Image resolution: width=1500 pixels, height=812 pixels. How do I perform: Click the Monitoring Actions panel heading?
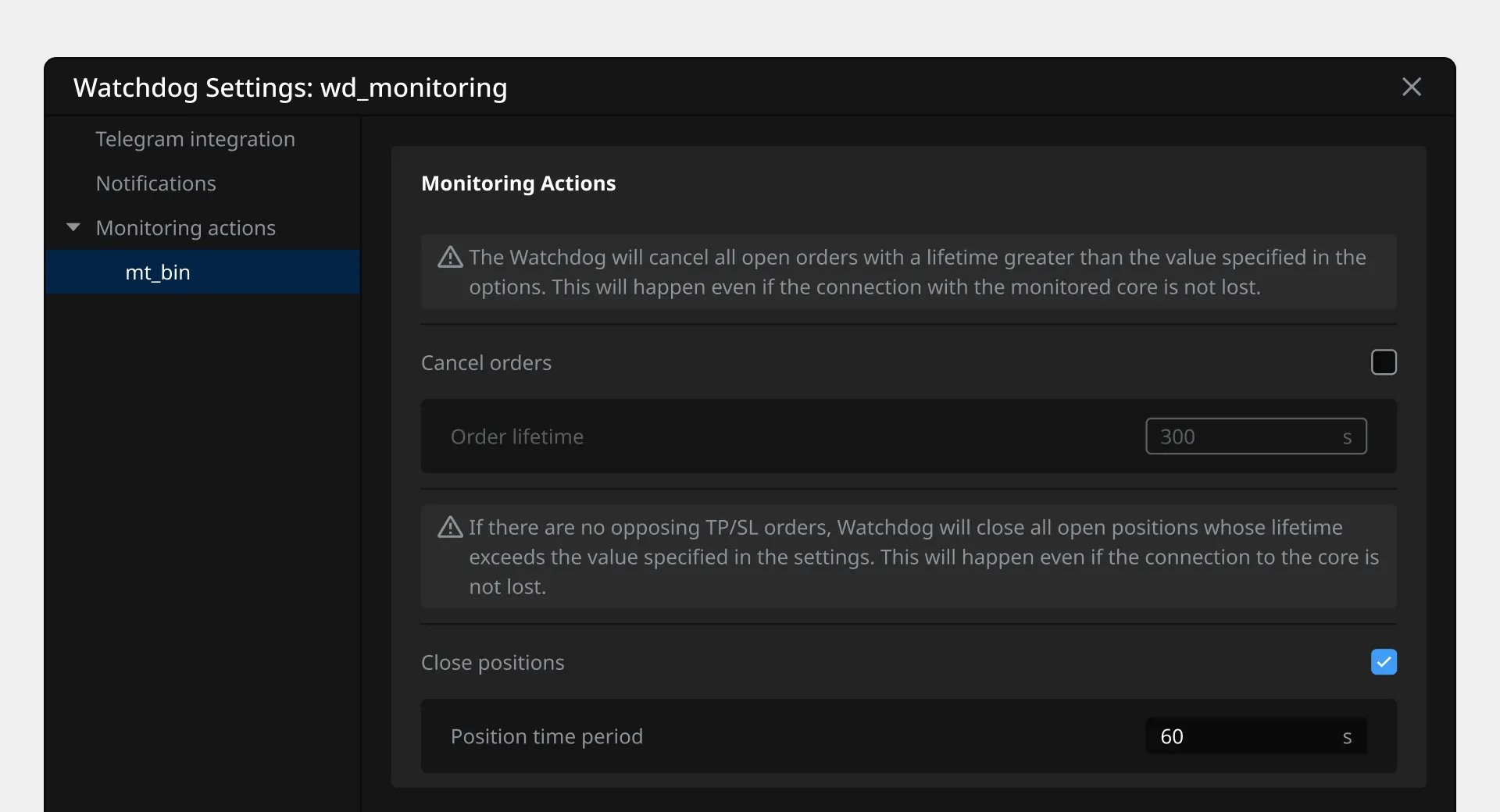point(518,183)
